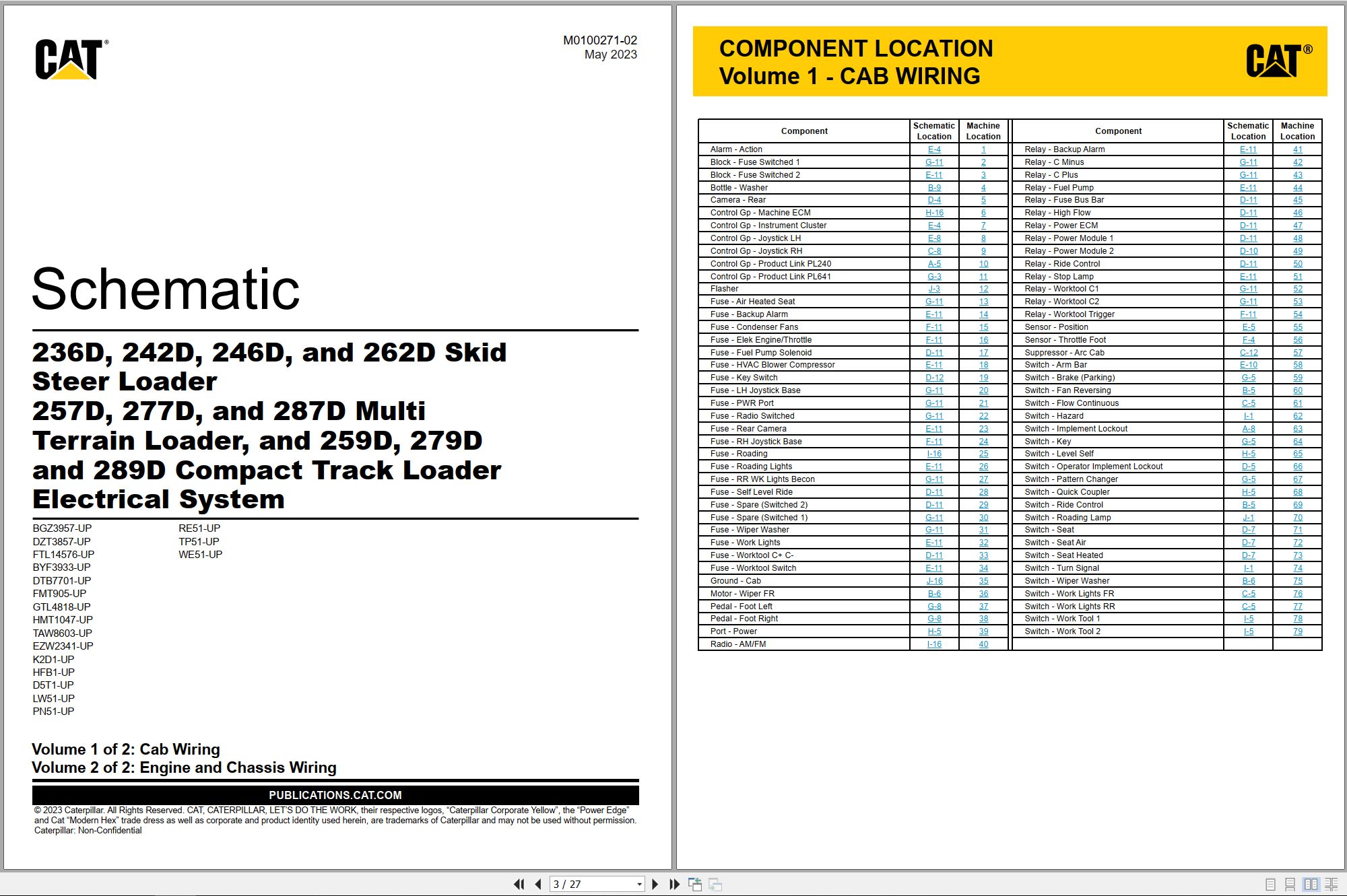Go to previous page arrow
Viewport: 1347px width, 896px height.
coord(538,884)
